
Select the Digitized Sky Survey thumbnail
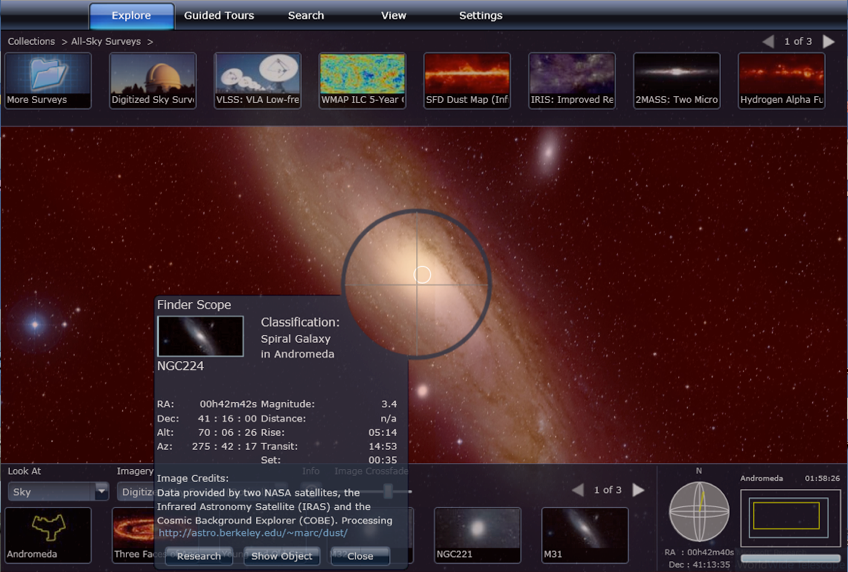pos(152,80)
